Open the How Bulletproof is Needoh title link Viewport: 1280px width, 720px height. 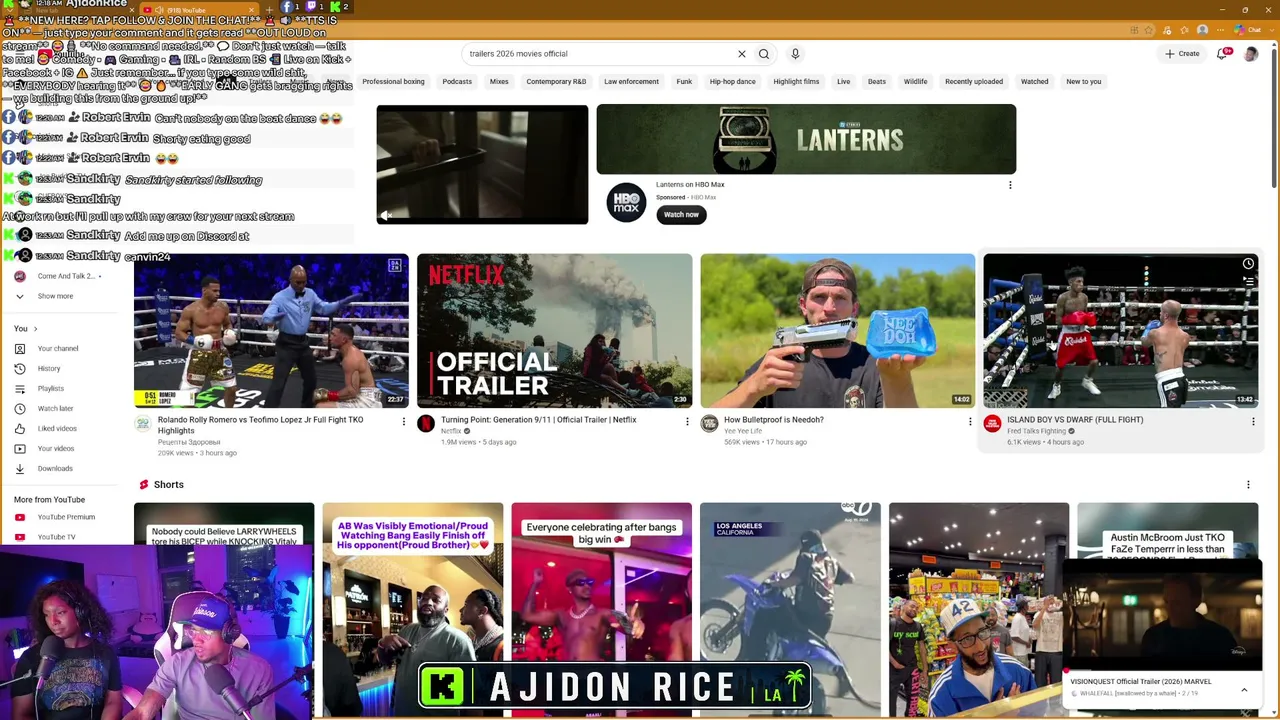pos(774,420)
